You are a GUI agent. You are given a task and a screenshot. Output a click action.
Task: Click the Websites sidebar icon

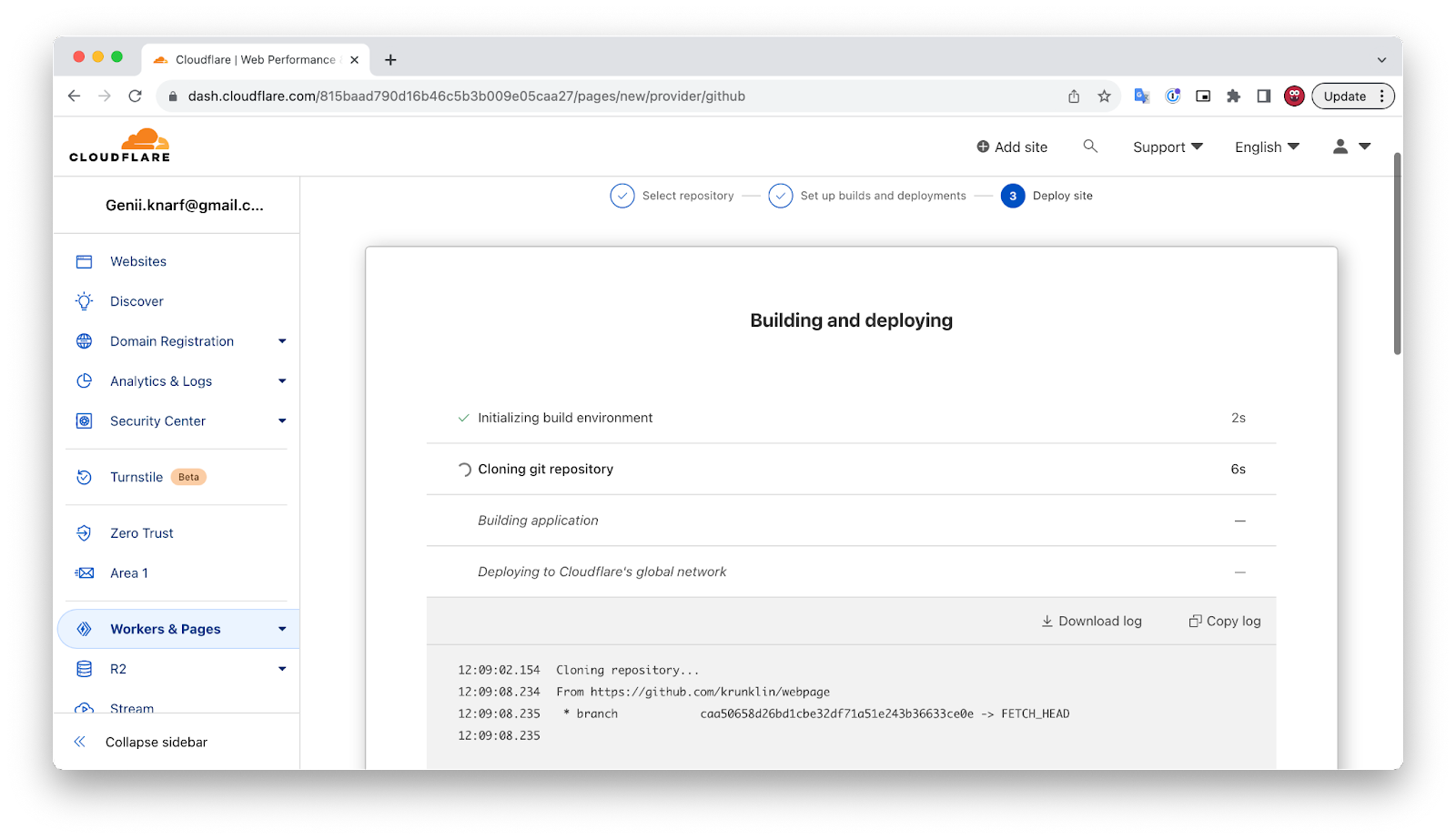click(85, 262)
